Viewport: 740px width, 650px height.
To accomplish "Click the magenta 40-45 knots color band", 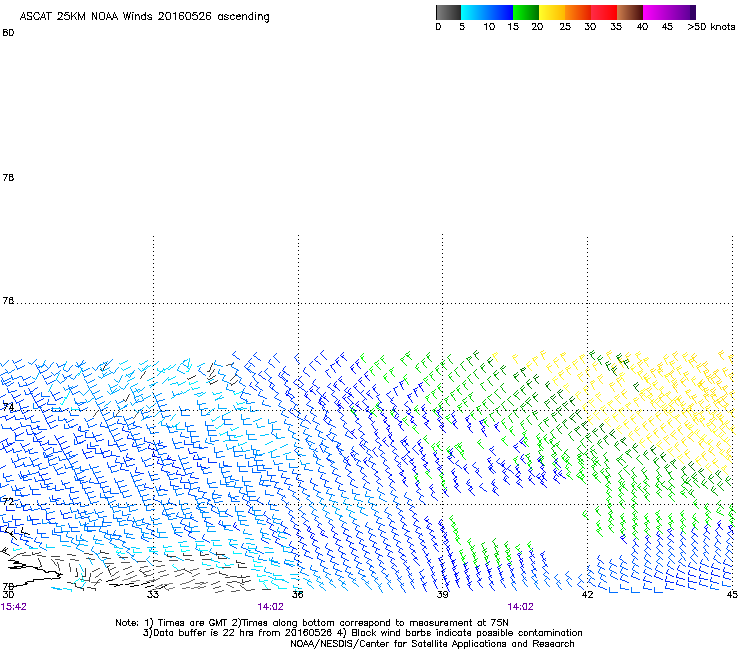I will pos(656,12).
